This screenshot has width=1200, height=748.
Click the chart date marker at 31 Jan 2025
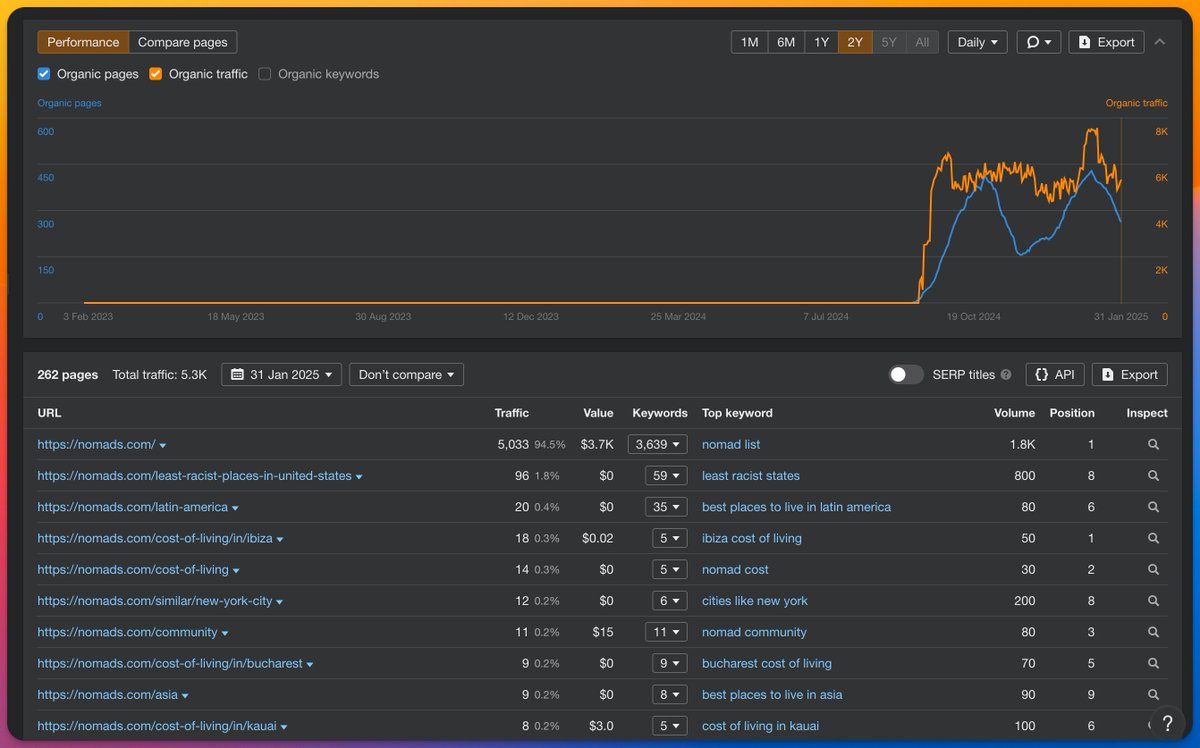pos(1121,316)
